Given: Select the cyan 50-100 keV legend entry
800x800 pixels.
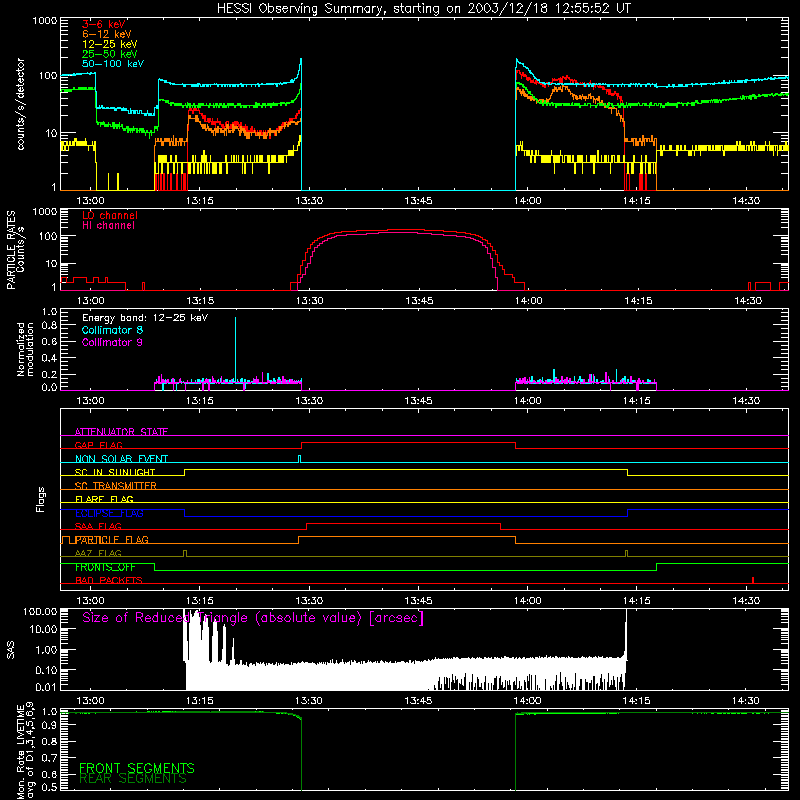Looking at the screenshot, I should point(113,64).
